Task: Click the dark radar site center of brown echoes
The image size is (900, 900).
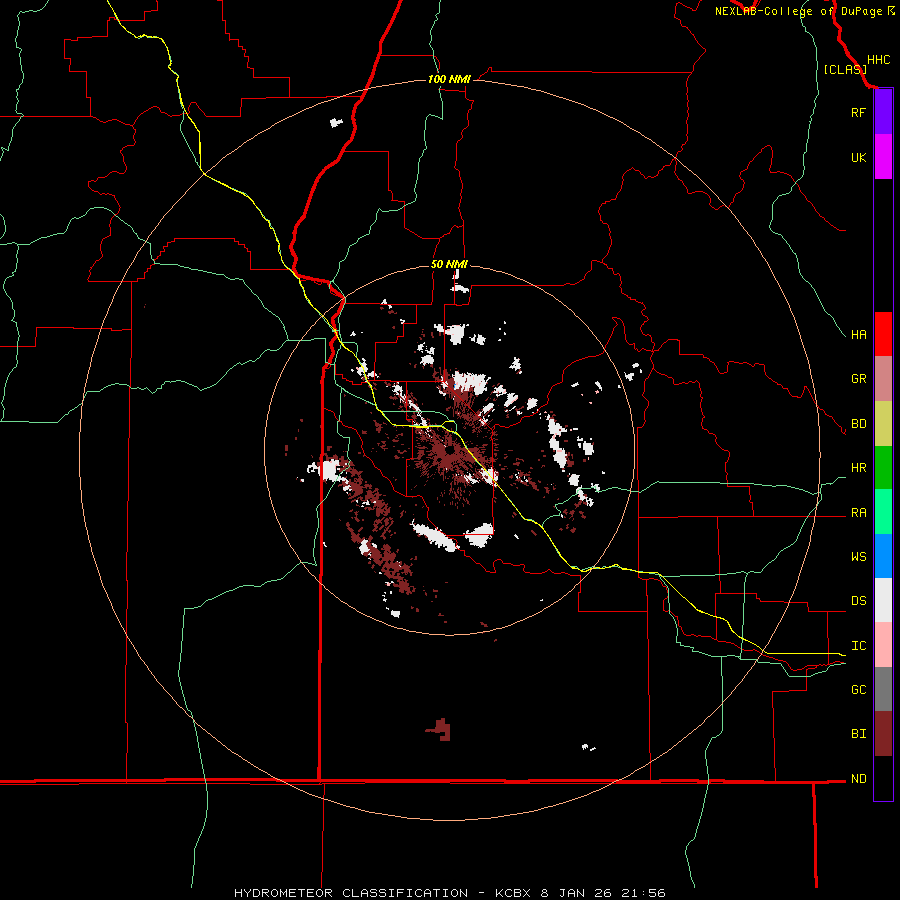Action: 451,451
